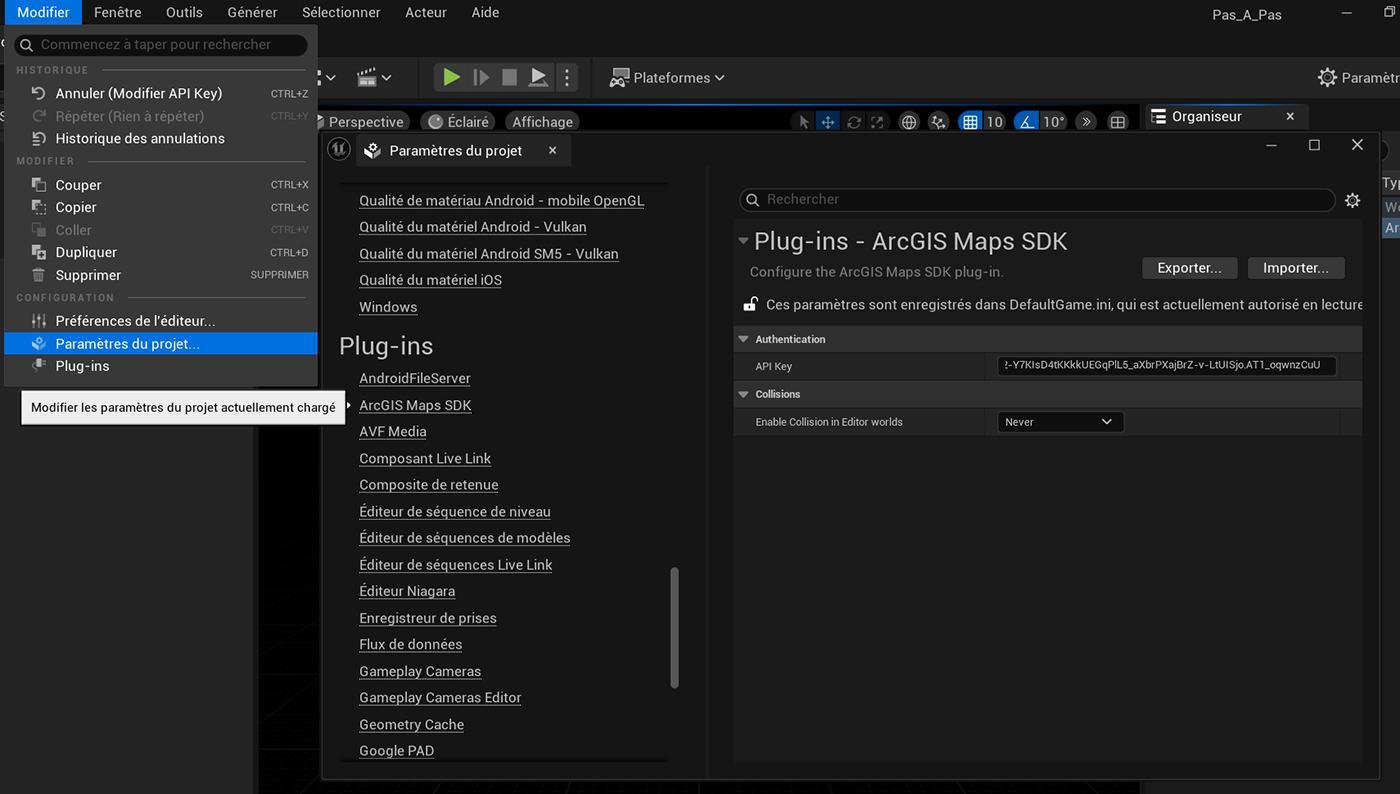Start Play in Editor with green play button
Viewport: 1400px width, 794px height.
pyautogui.click(x=452, y=77)
